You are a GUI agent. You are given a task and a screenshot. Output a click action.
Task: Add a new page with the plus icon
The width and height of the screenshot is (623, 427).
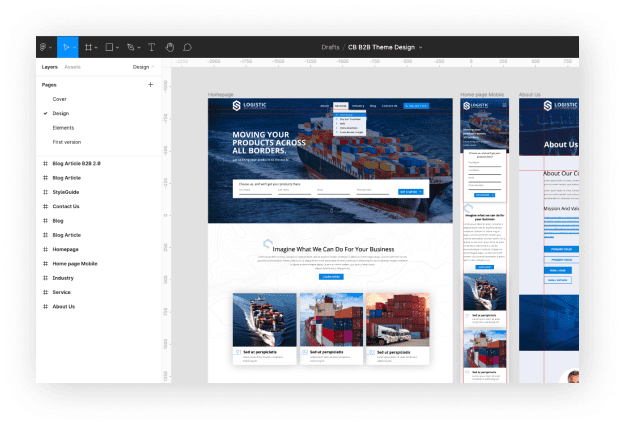151,85
